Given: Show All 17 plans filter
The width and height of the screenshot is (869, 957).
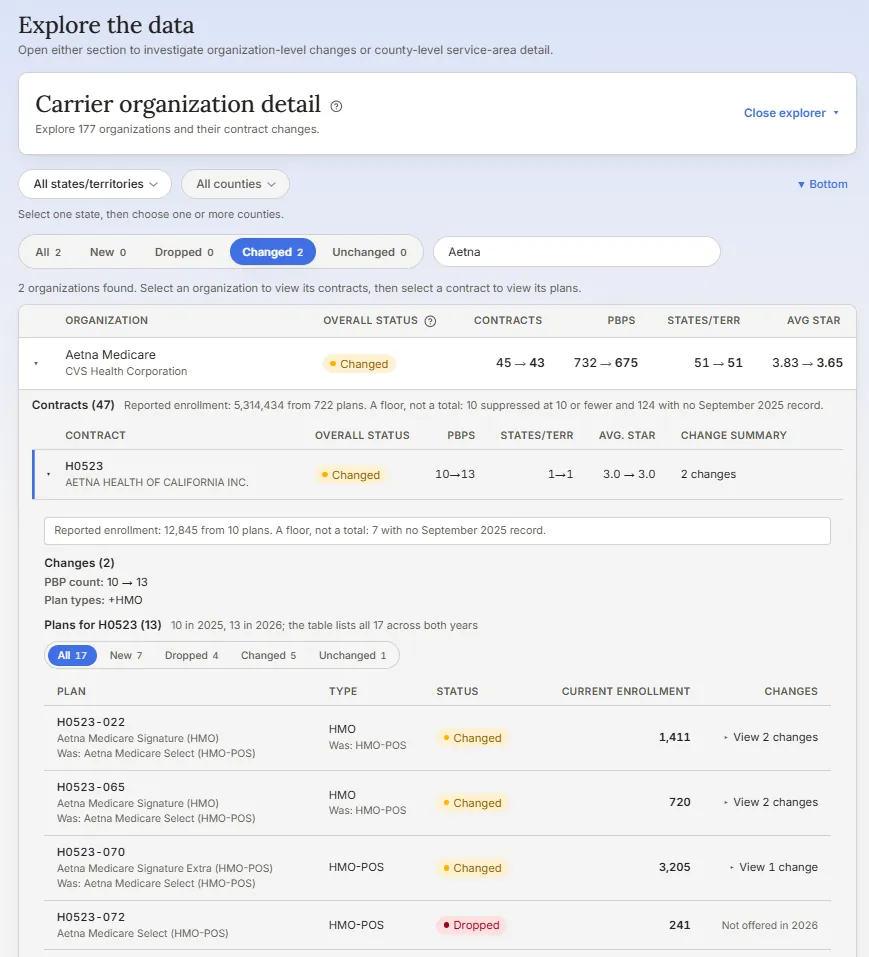Looking at the screenshot, I should (72, 655).
